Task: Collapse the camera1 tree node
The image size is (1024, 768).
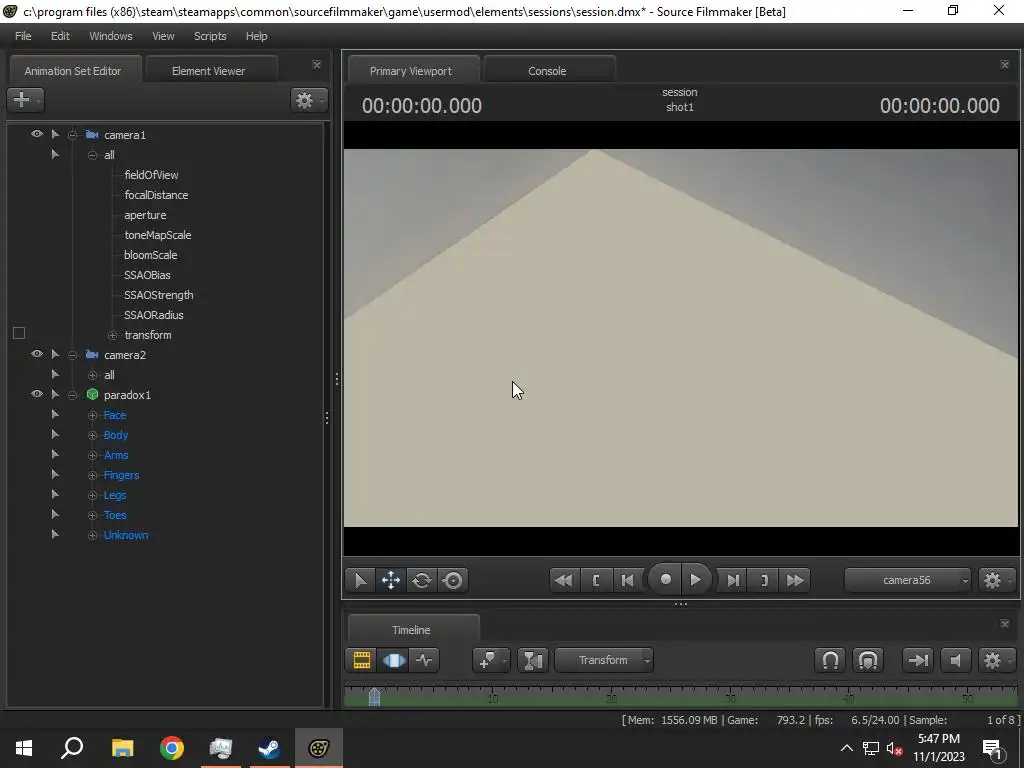Action: point(72,135)
